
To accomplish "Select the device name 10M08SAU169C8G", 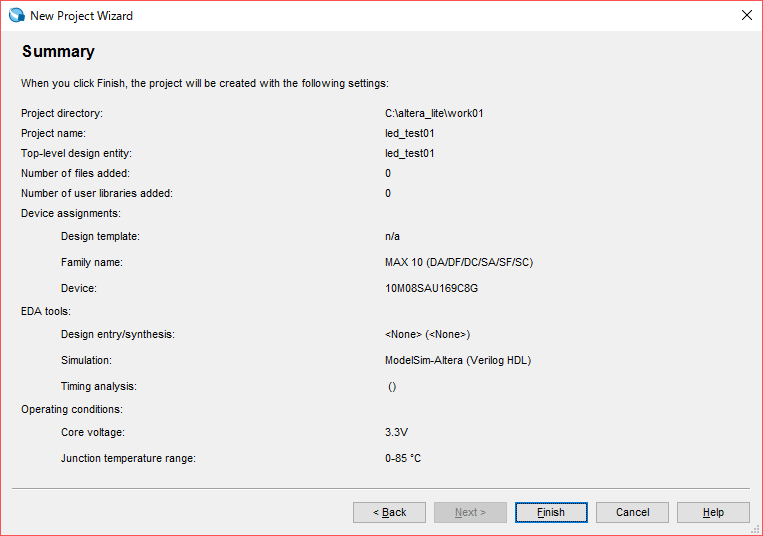I will [x=431, y=288].
